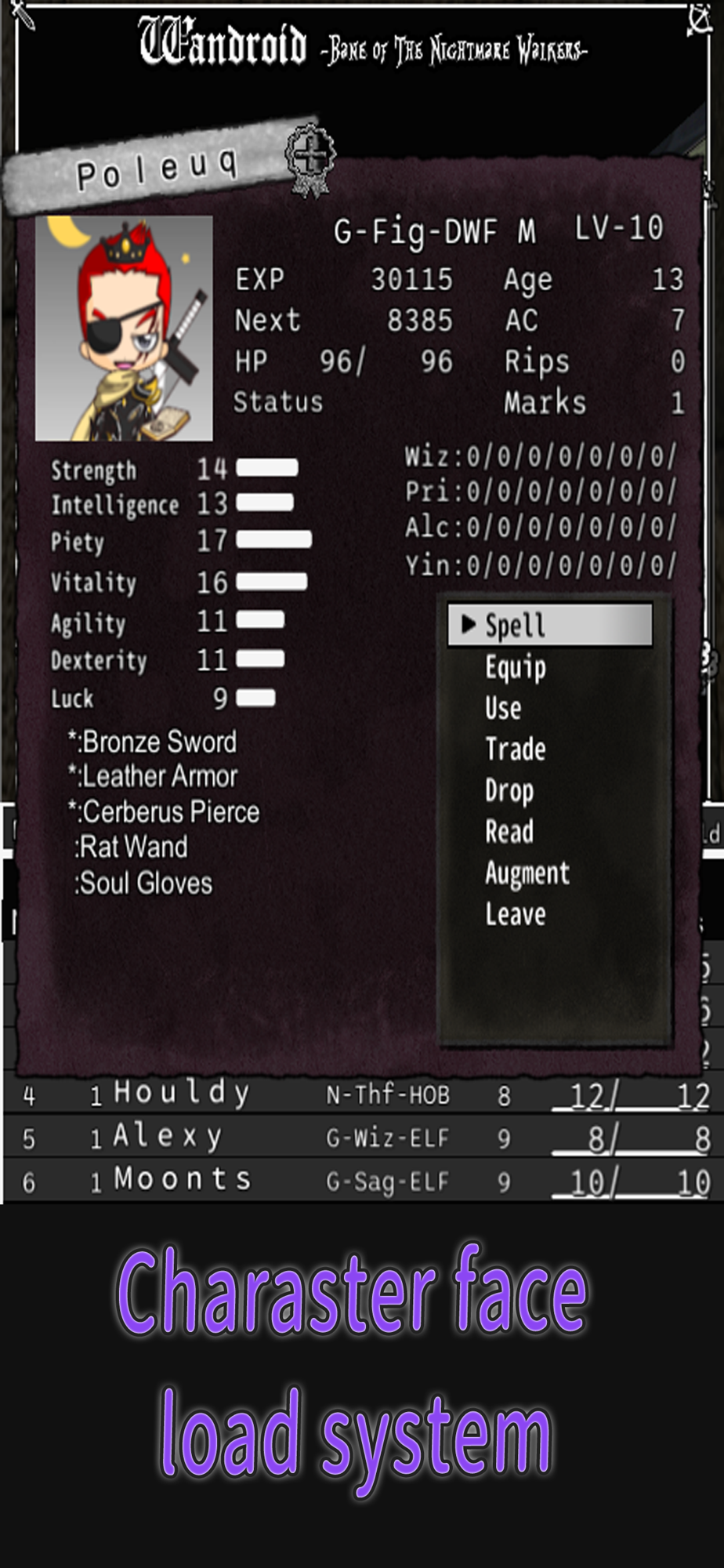Choose the Use menu option
This screenshot has width=724, height=1568.
(x=503, y=708)
